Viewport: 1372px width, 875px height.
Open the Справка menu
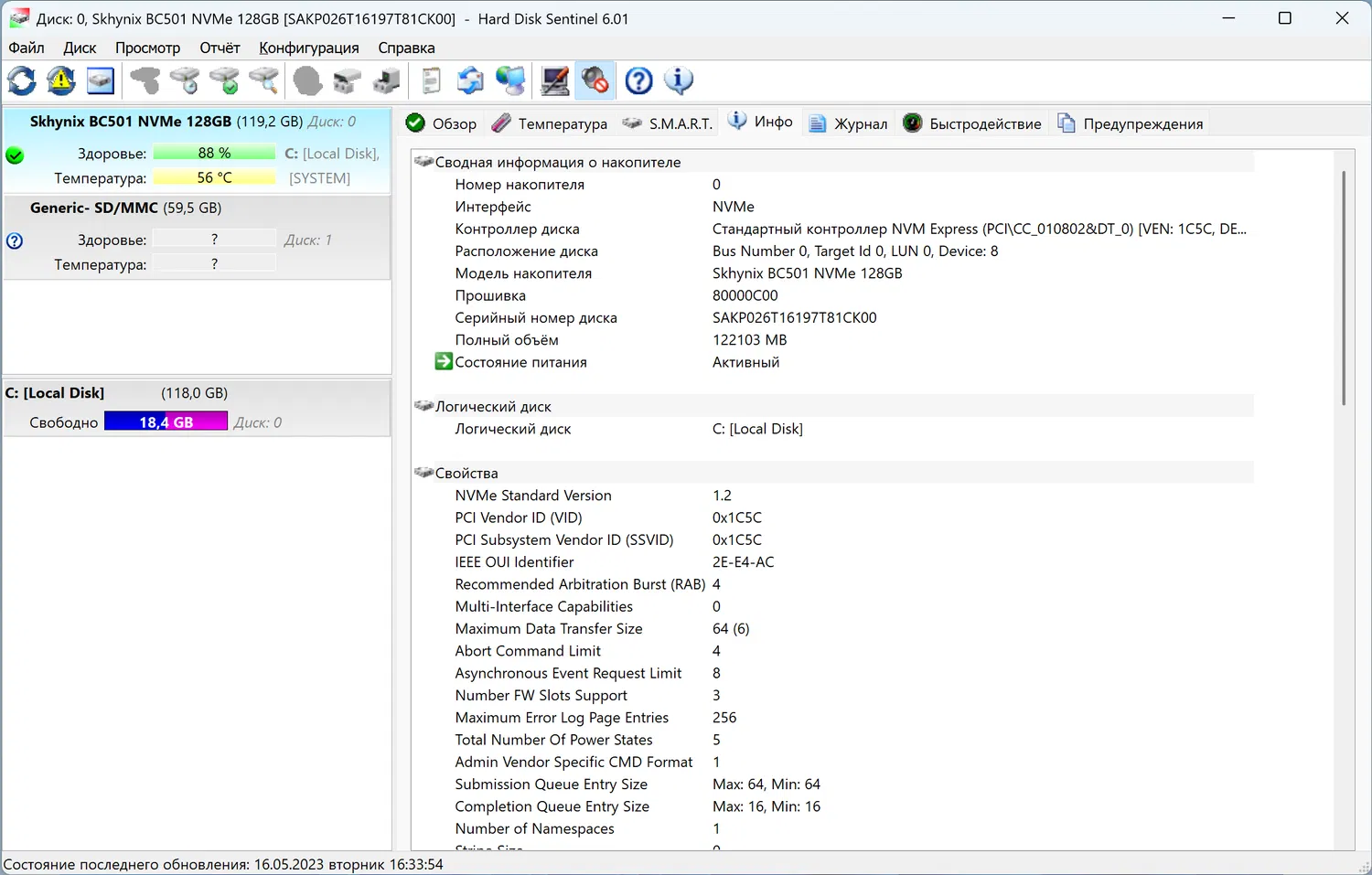pos(406,48)
